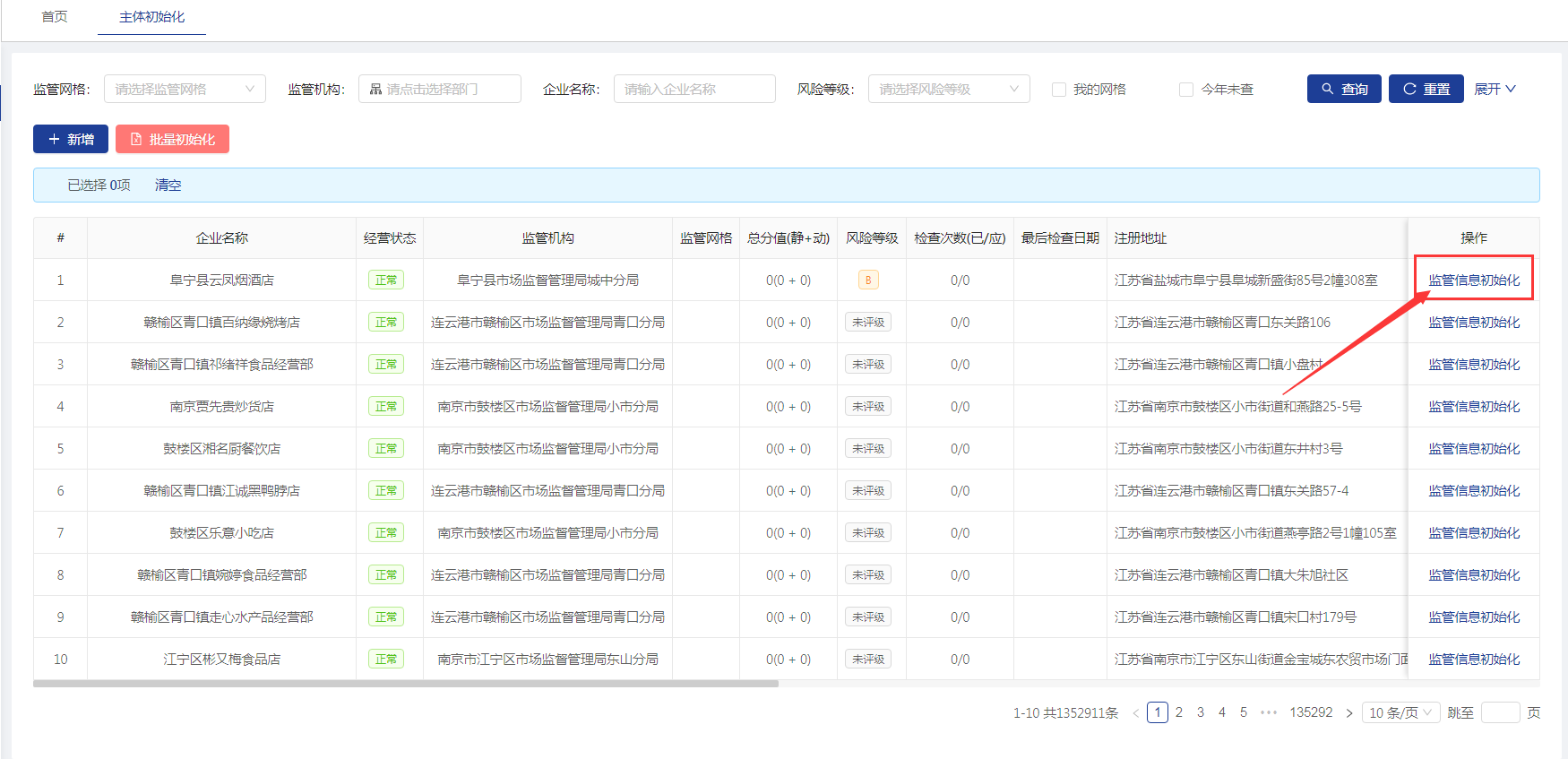Open the 监管网格 dropdown
The image size is (1568, 759).
coord(185,89)
